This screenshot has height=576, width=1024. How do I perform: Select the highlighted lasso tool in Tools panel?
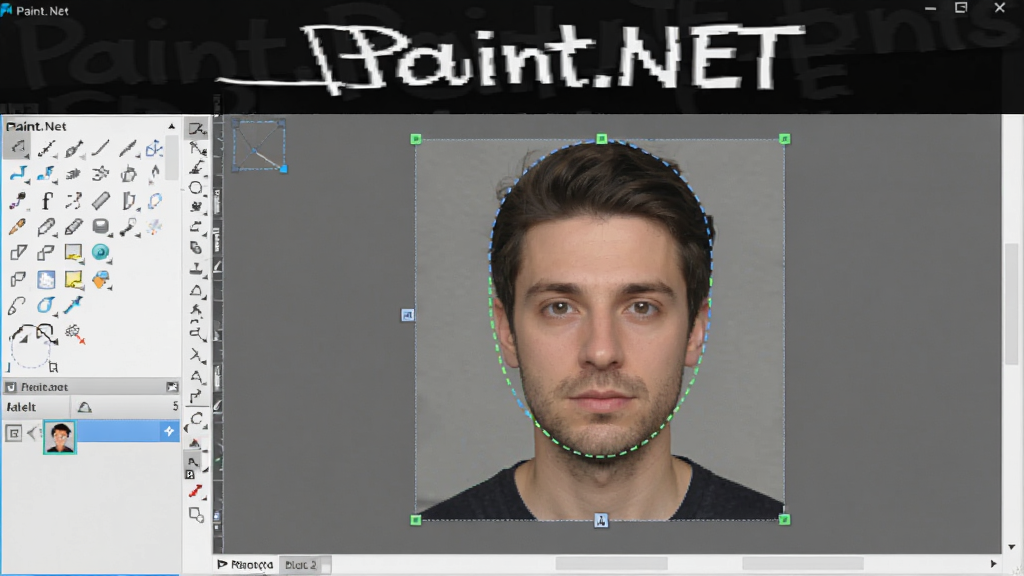(x=18, y=148)
